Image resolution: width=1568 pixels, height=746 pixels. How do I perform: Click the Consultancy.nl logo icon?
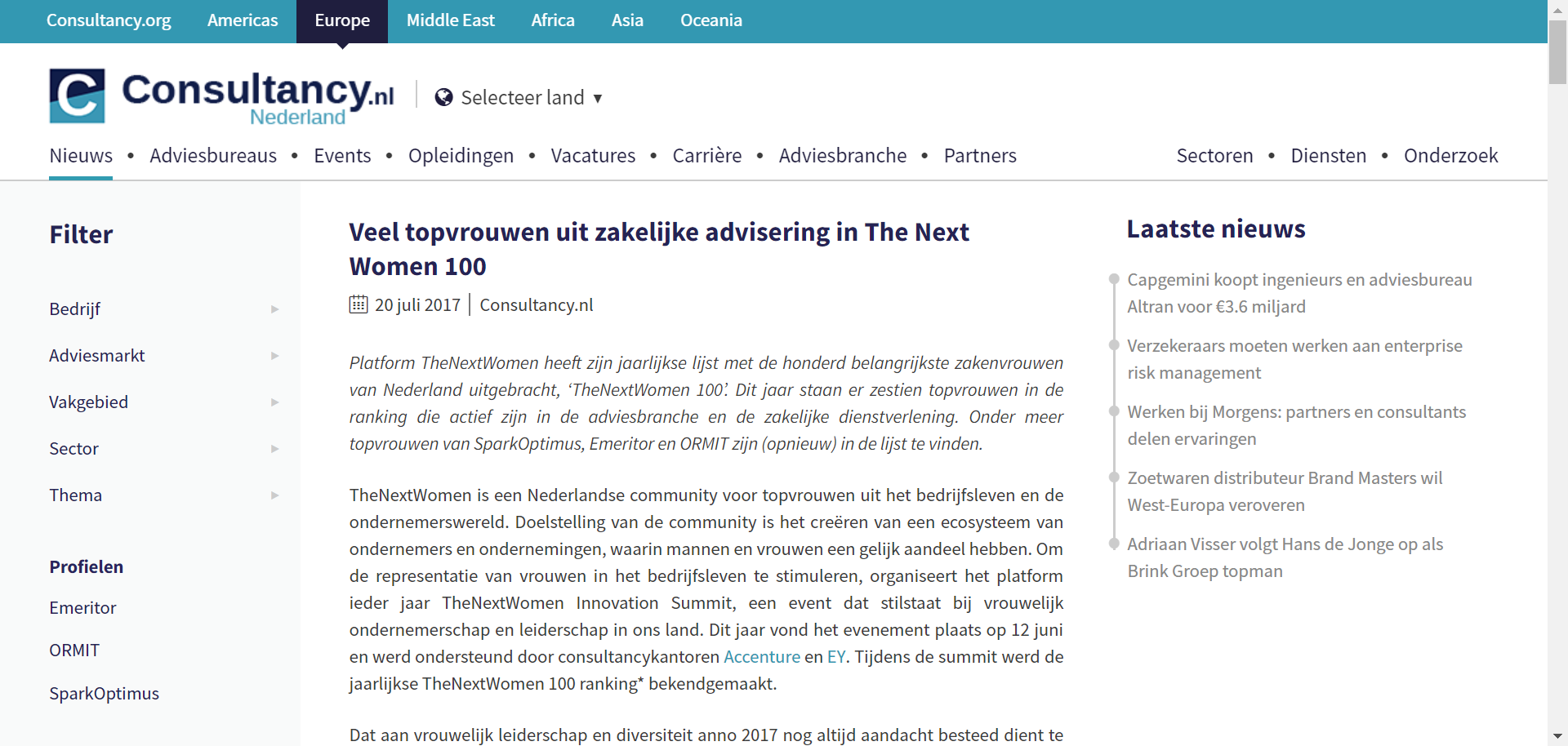pyautogui.click(x=77, y=96)
